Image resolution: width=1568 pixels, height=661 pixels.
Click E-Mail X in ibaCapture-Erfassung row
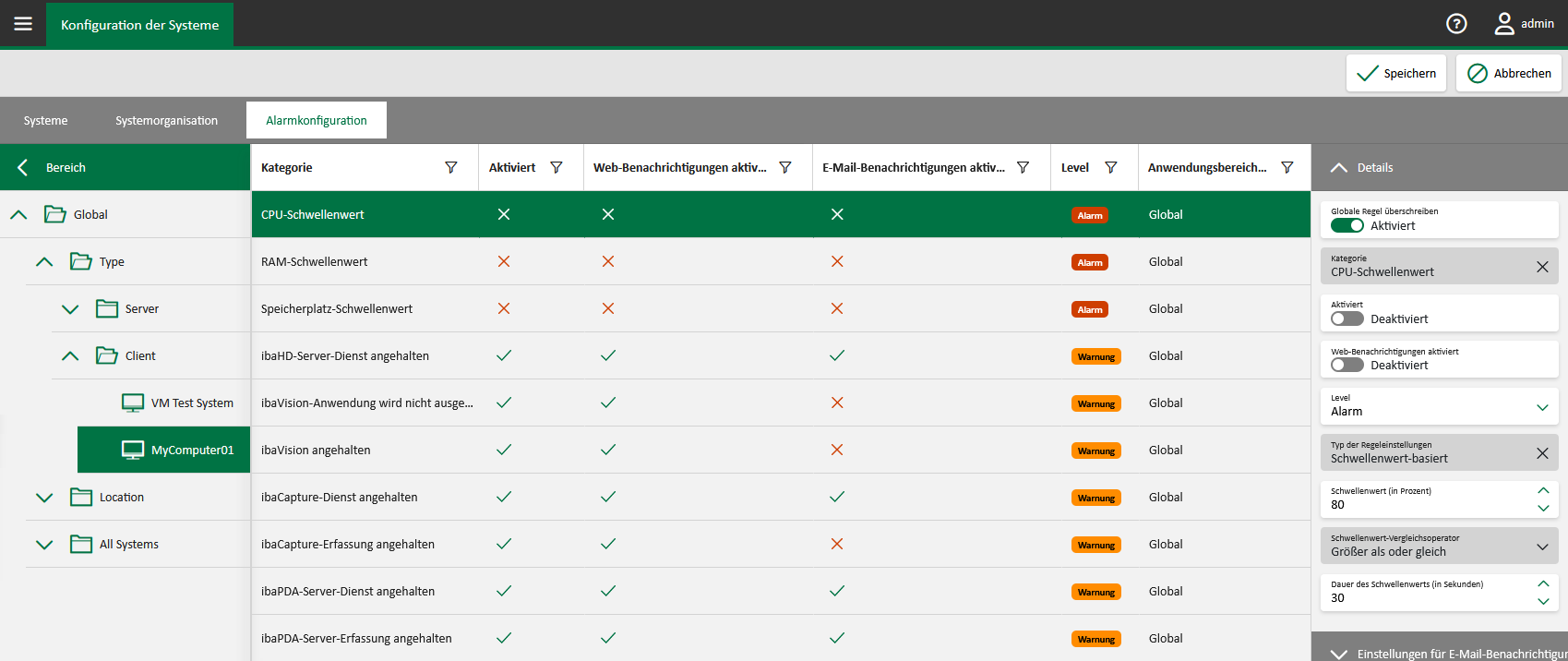pyautogui.click(x=837, y=544)
